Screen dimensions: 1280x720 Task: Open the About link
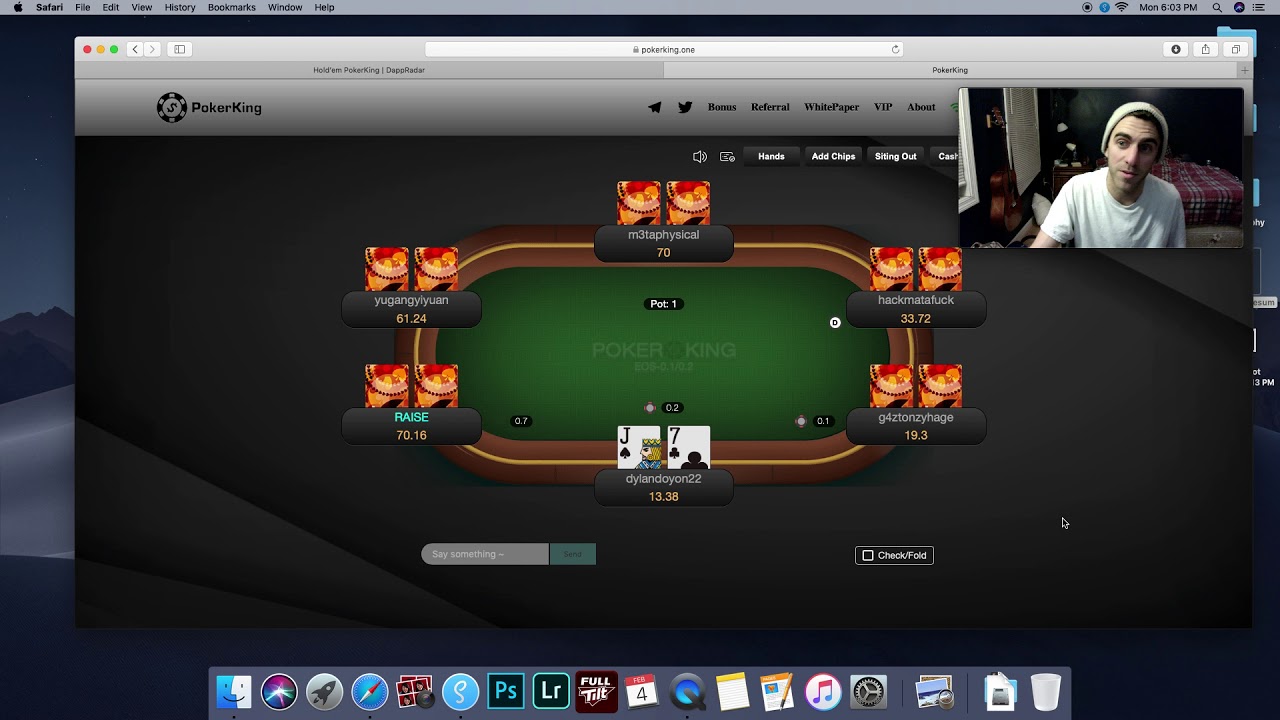[921, 107]
